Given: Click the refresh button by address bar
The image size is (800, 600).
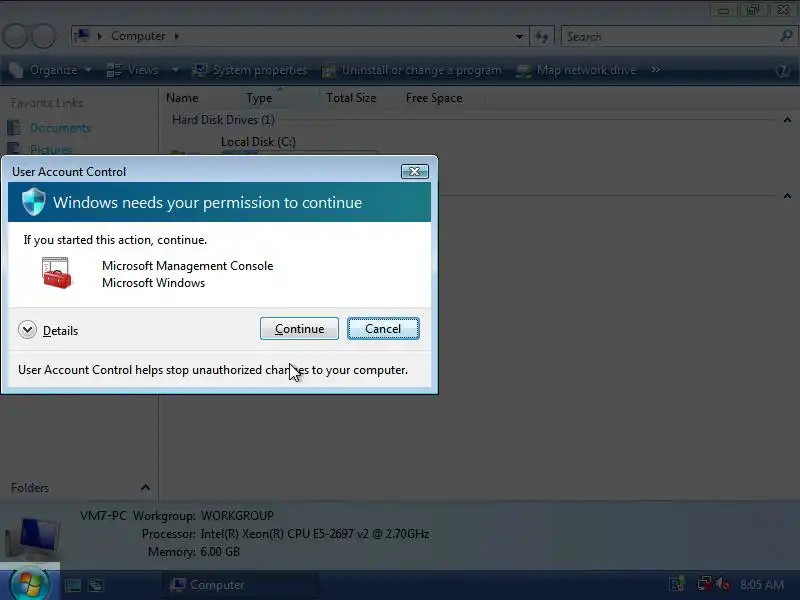Looking at the screenshot, I should click(541, 36).
